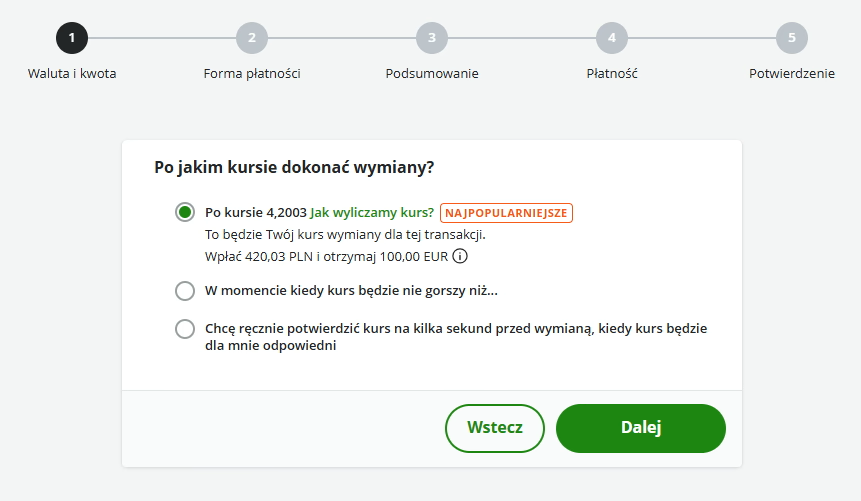This screenshot has width=861, height=501.
Task: Go back using the Wstecz button
Action: pyautogui.click(x=495, y=428)
